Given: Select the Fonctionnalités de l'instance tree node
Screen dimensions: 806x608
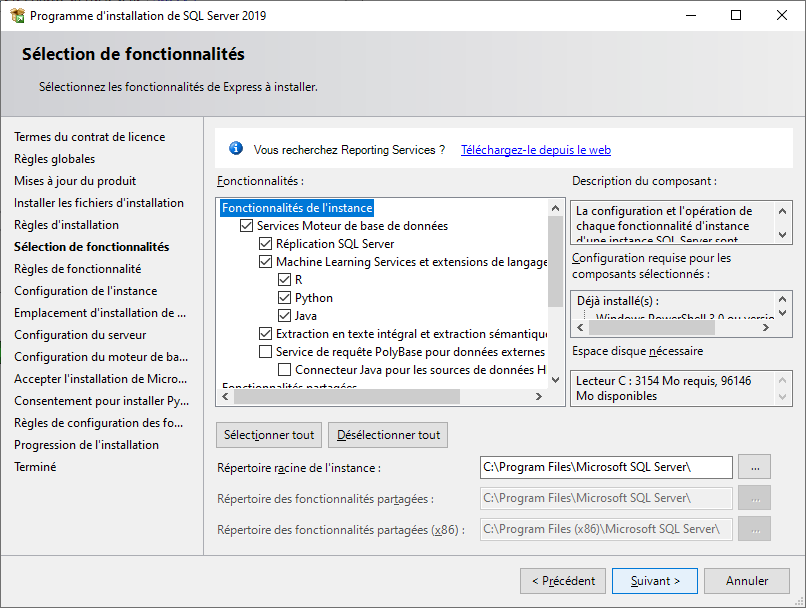Looking at the screenshot, I should pos(297,208).
